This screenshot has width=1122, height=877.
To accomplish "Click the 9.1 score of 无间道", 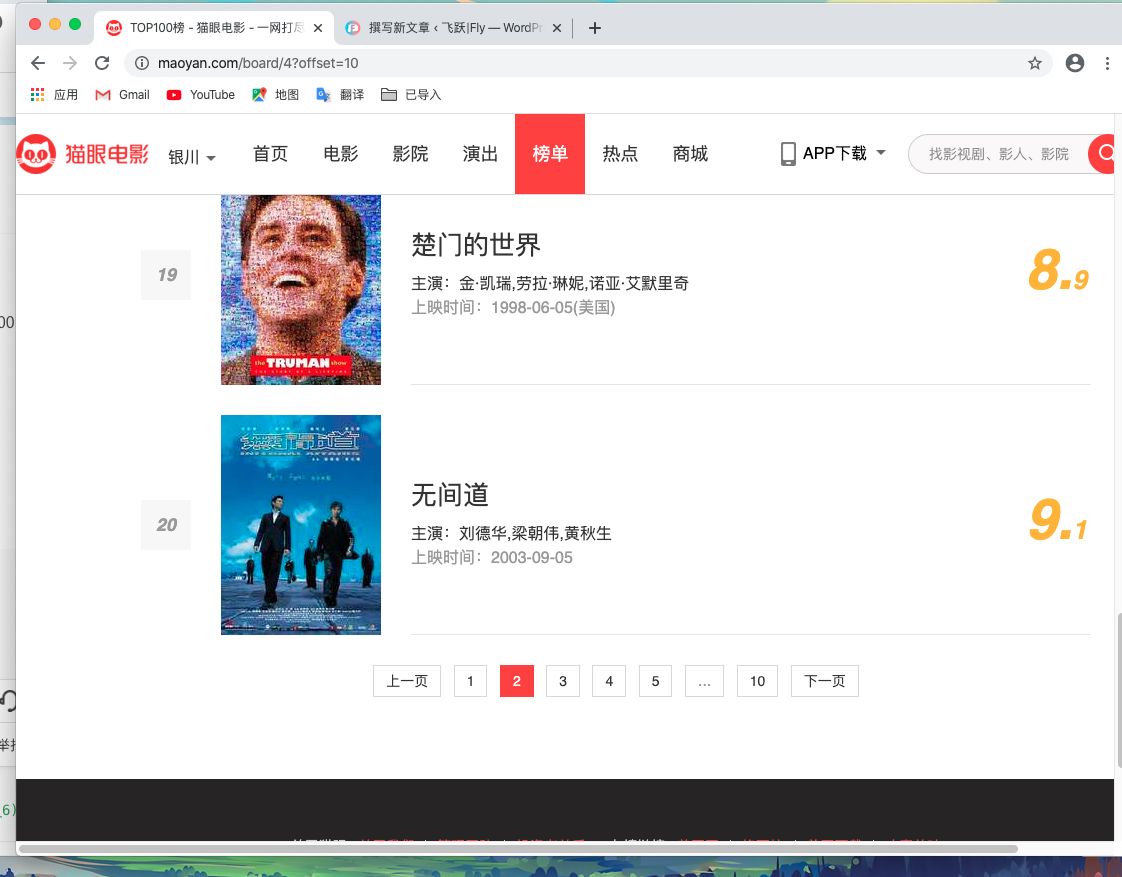I will 1058,521.
